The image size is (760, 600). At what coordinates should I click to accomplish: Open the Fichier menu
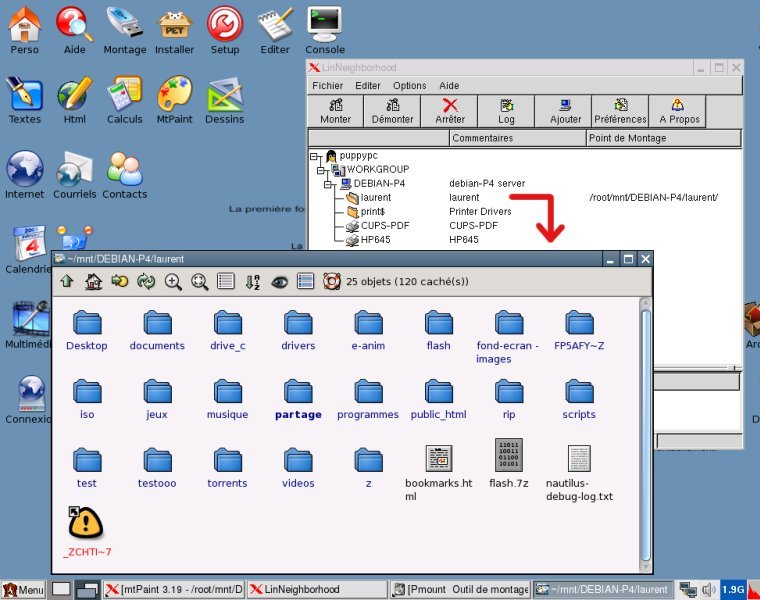pos(327,86)
